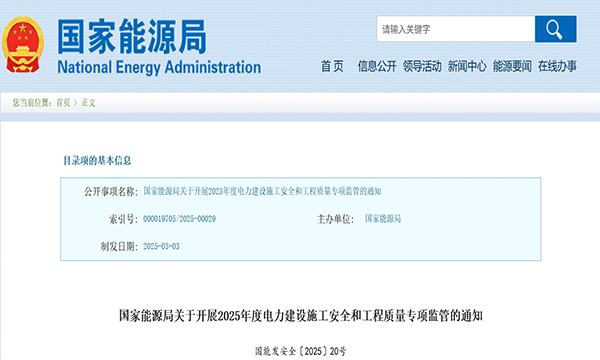600x360 pixels.
Task: Open the 首页 navigation item
Action: [332, 66]
